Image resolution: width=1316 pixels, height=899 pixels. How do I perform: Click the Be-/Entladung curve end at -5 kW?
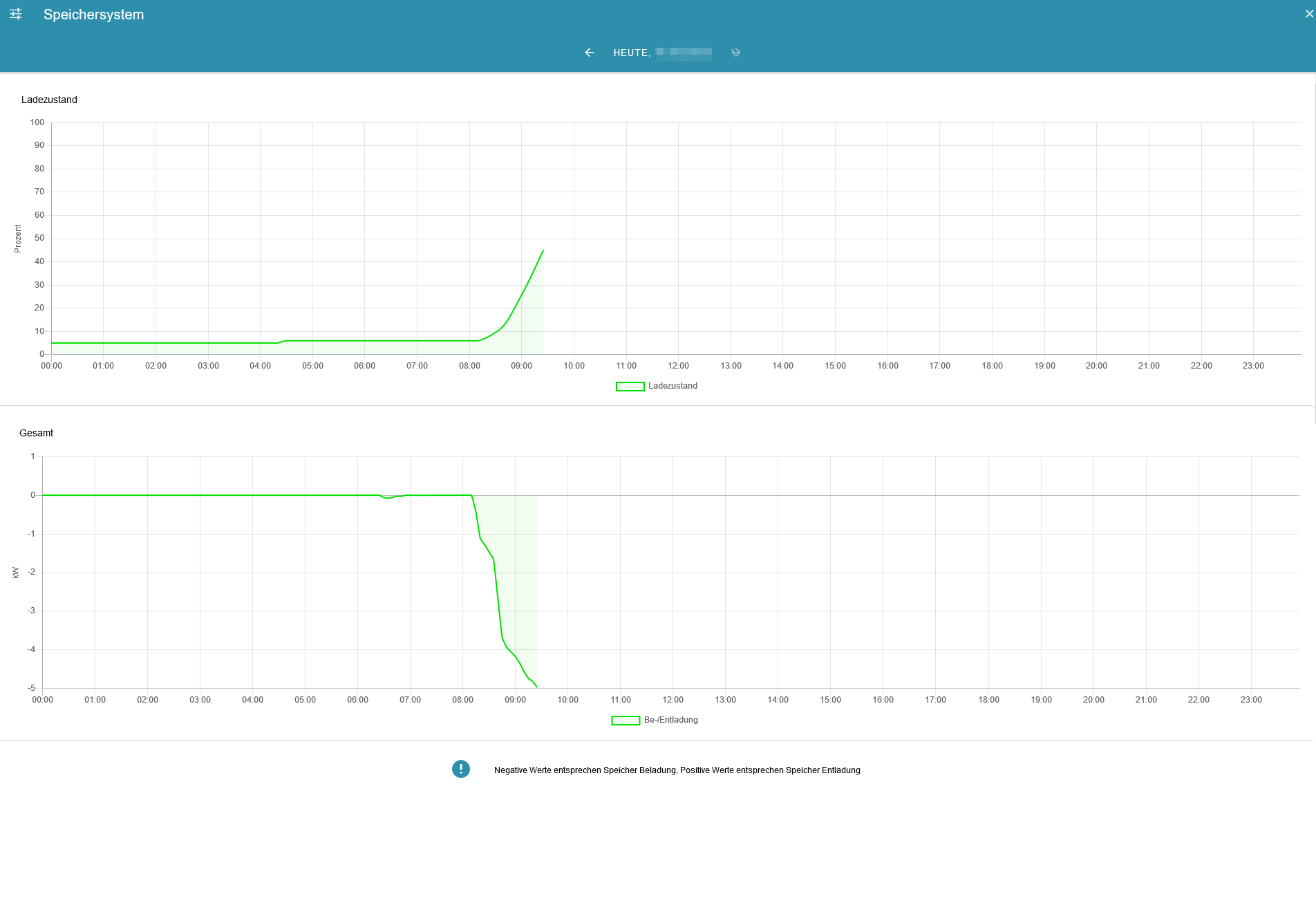coord(537,686)
